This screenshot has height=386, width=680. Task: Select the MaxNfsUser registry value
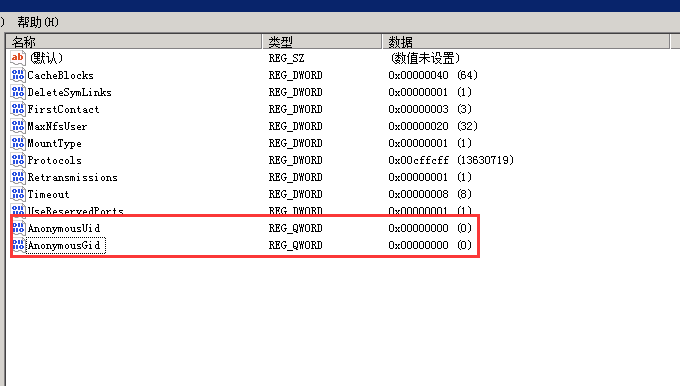pyautogui.click(x=57, y=127)
